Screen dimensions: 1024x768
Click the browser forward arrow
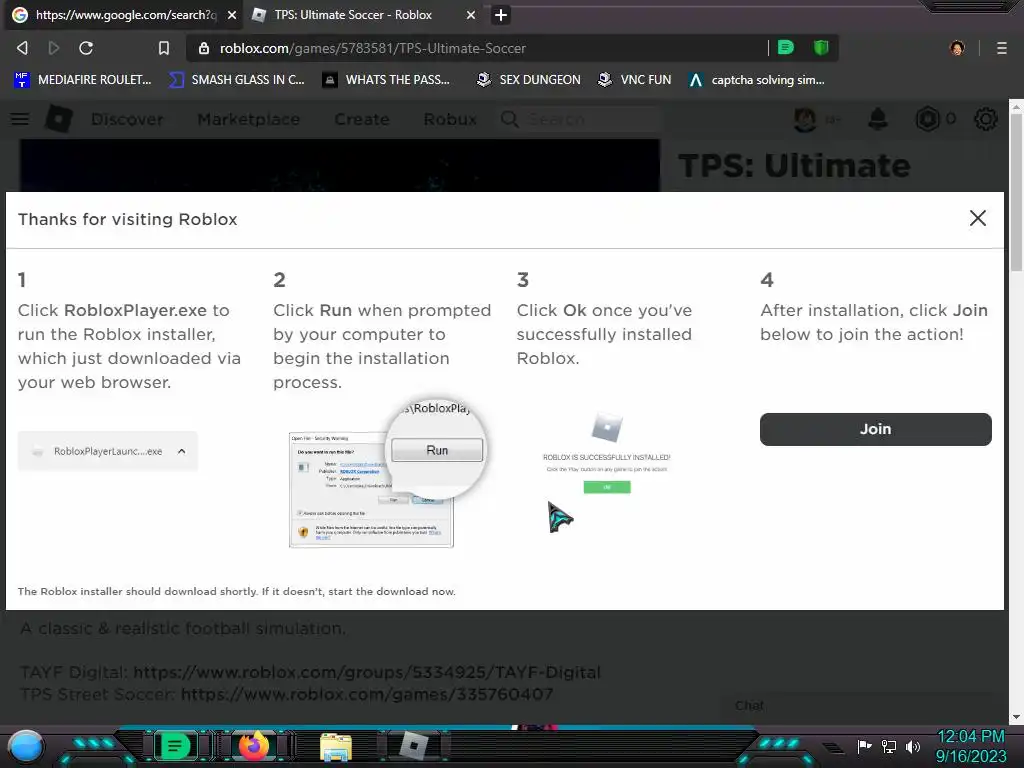54,48
